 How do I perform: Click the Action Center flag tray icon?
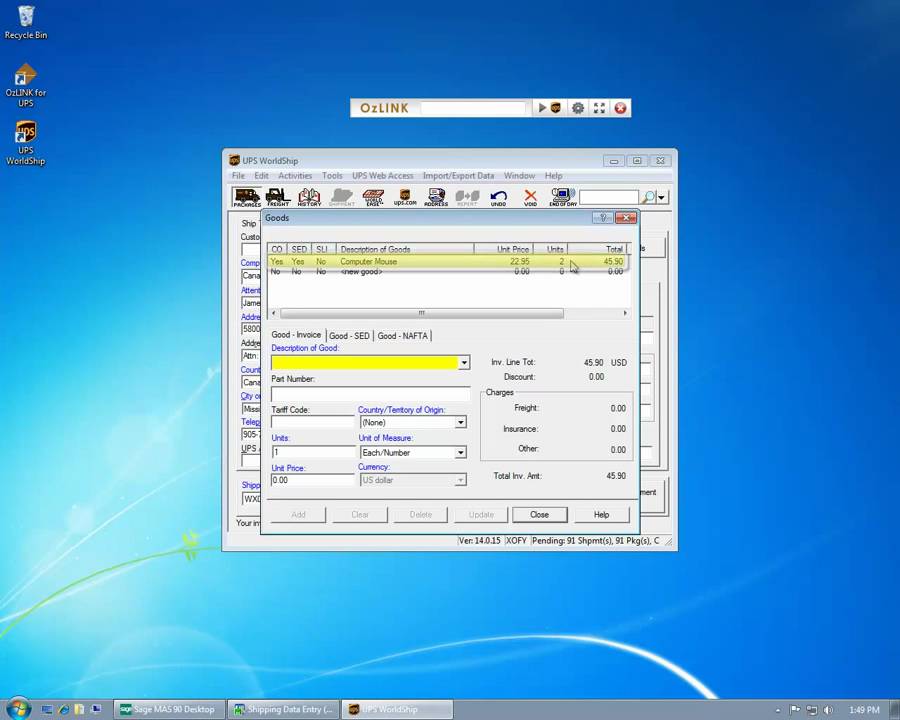[795, 710]
